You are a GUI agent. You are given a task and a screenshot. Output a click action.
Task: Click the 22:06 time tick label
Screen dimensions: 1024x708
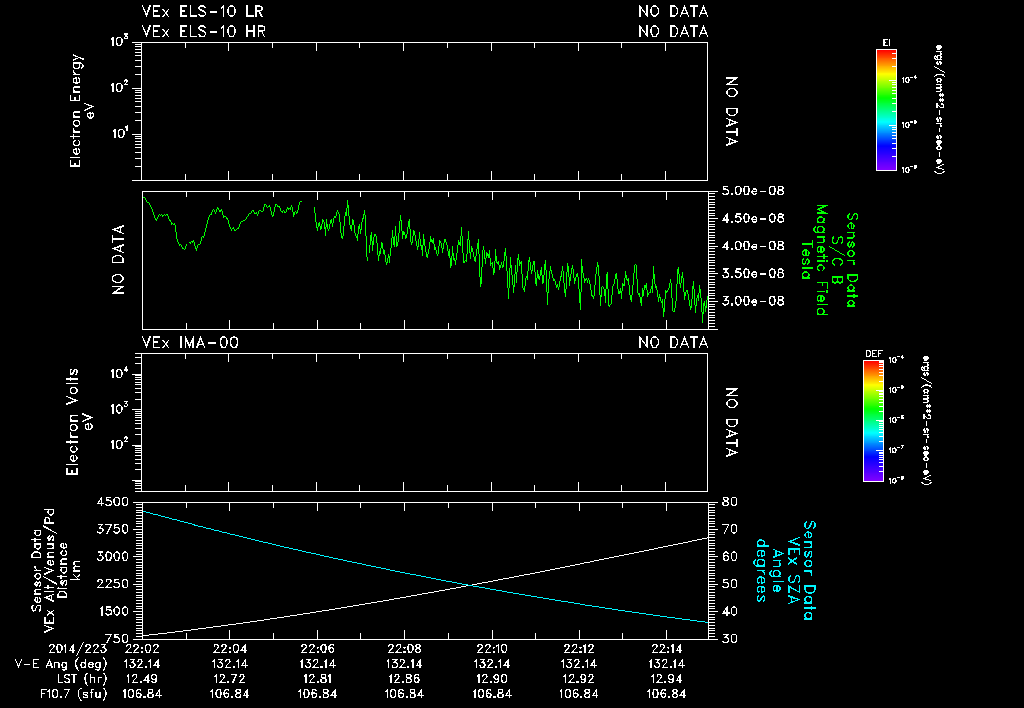317,649
